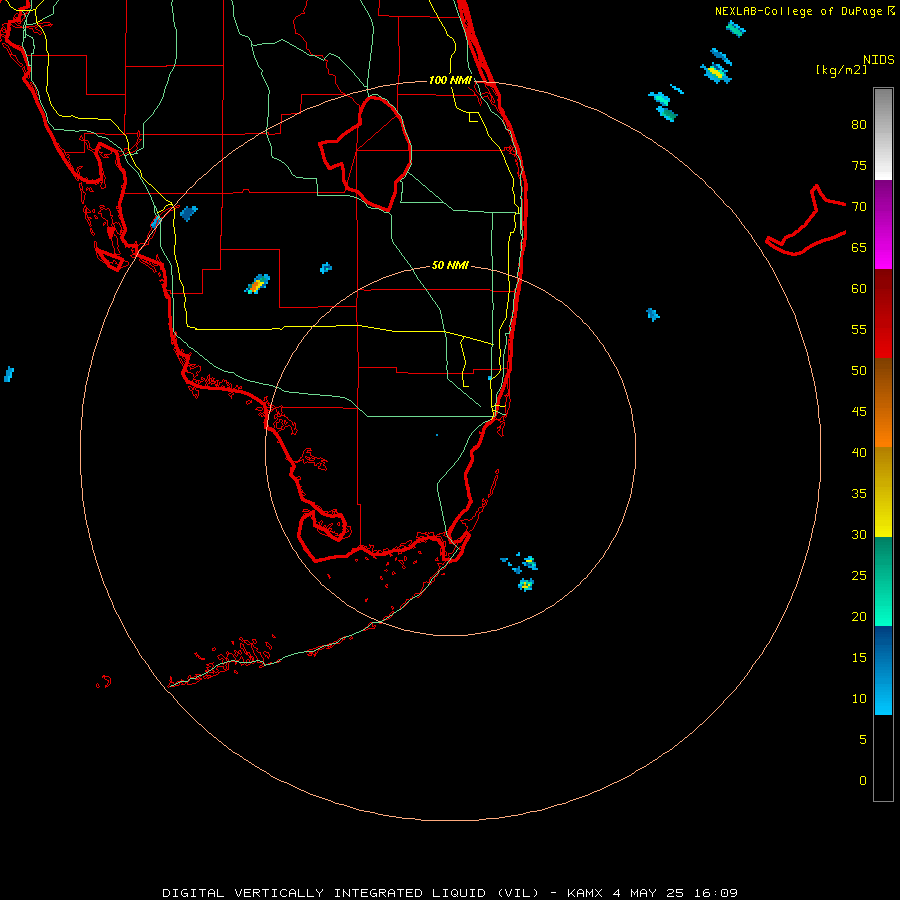Click the [kg/m2] units label
900x900 pixels.
tap(841, 70)
